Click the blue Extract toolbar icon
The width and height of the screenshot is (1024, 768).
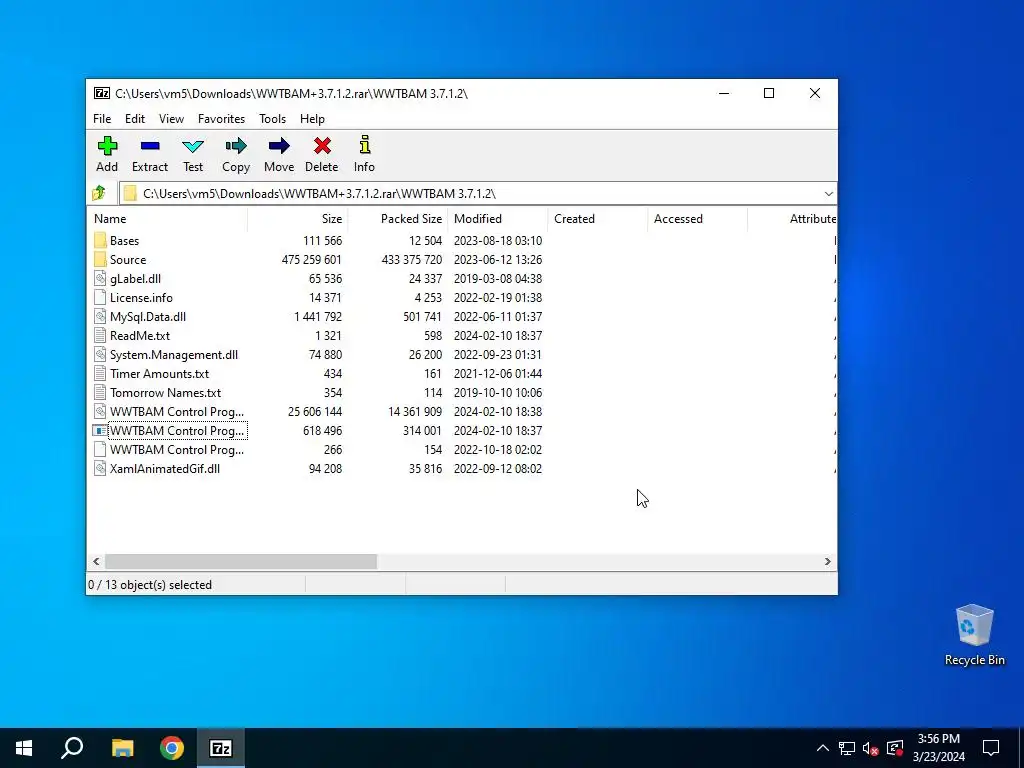150,146
